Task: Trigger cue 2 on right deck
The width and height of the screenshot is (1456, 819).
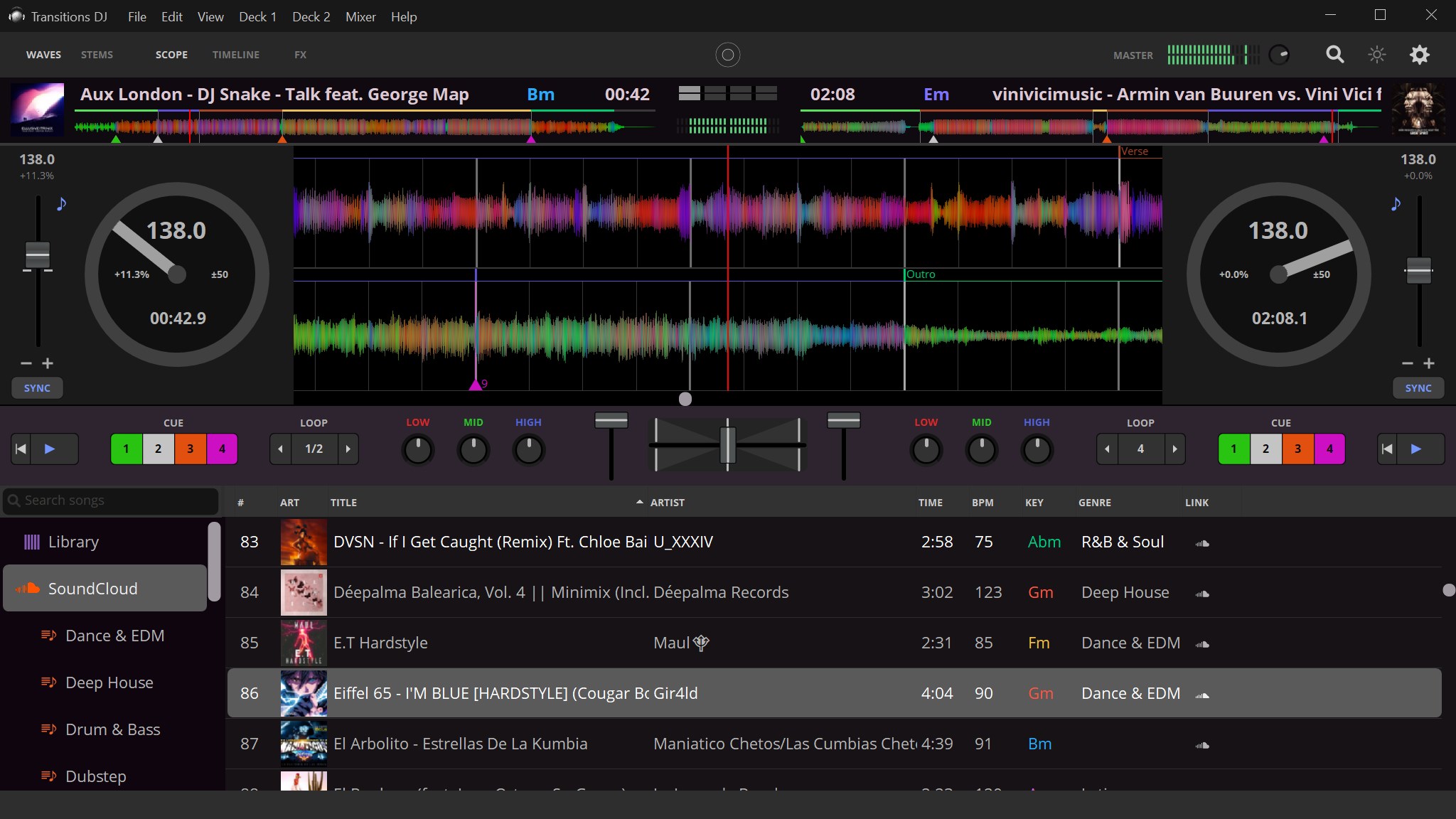Action: click(x=1265, y=449)
